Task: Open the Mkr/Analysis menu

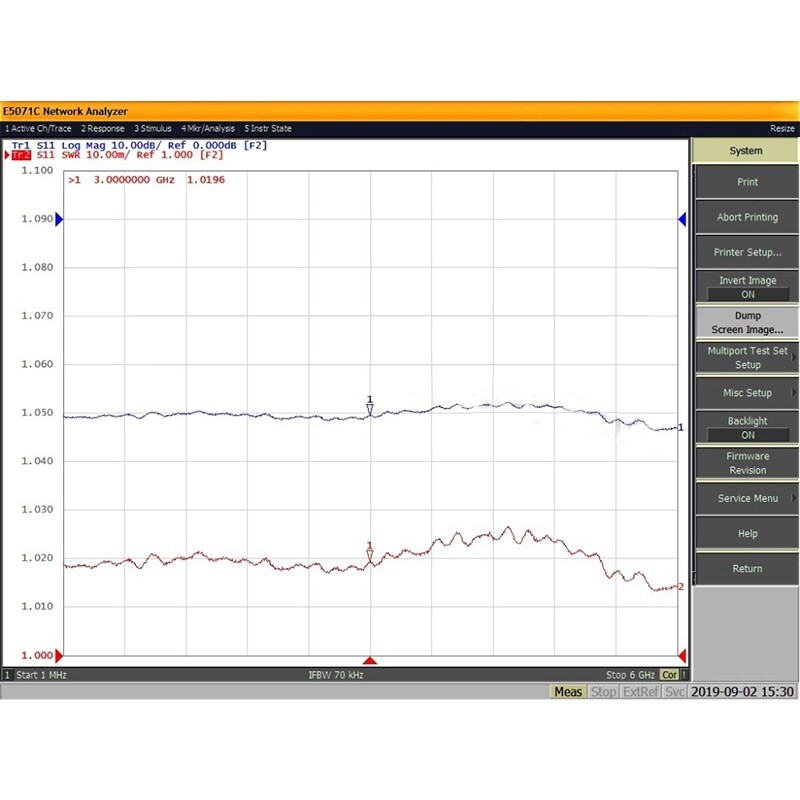Action: pyautogui.click(x=209, y=128)
